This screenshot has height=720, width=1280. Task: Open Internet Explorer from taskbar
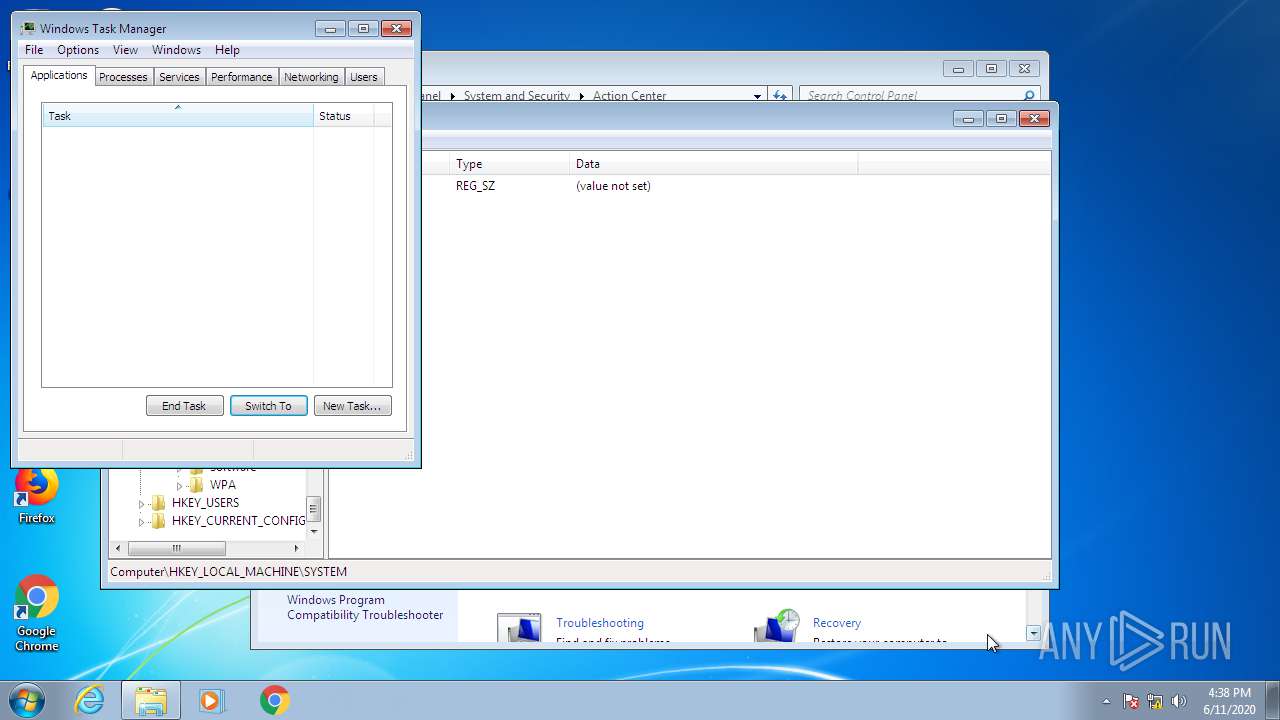90,700
